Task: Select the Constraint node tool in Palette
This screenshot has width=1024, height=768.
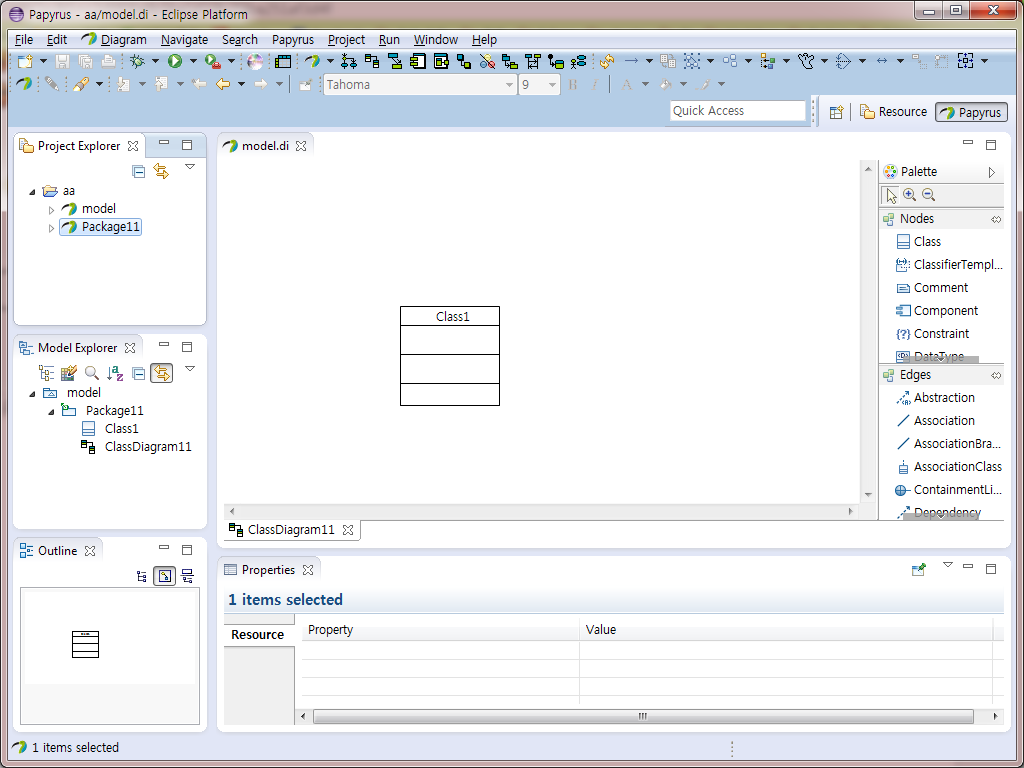Action: [x=933, y=334]
